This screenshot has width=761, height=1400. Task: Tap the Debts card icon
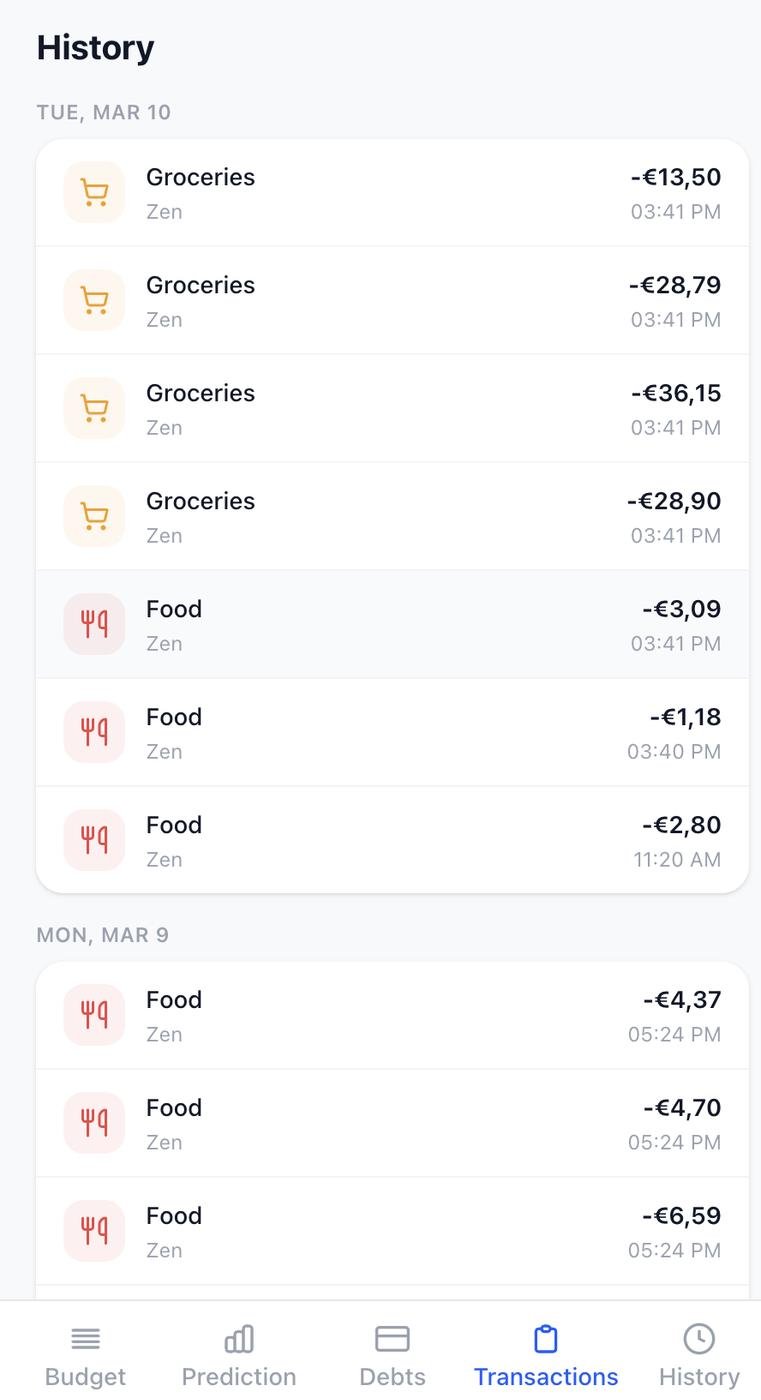point(392,1338)
